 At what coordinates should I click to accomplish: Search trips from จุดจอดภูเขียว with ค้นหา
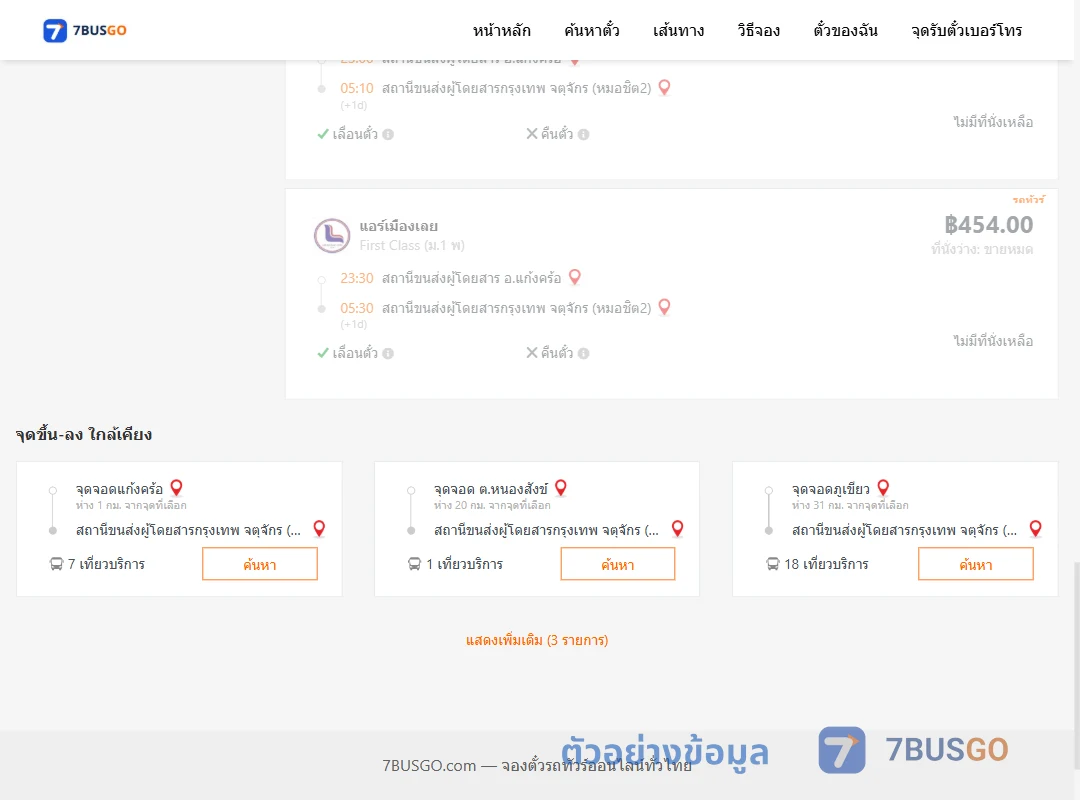point(976,564)
